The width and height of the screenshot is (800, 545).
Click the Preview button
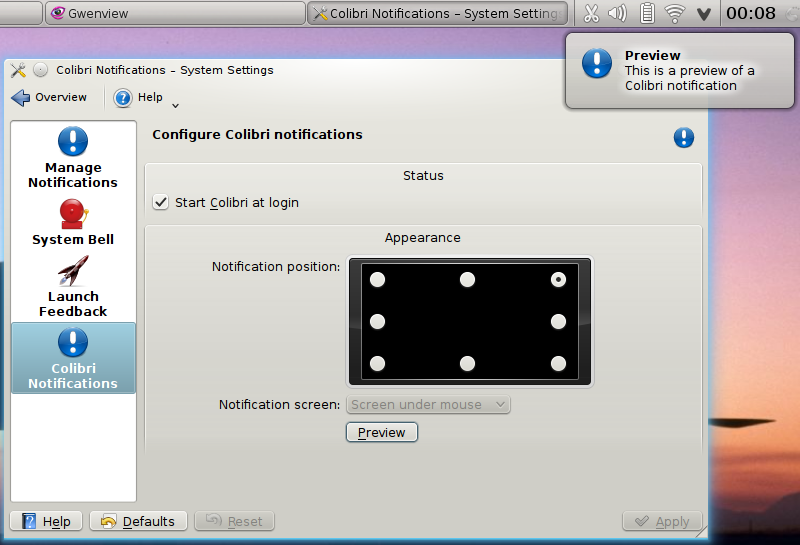coord(382,432)
